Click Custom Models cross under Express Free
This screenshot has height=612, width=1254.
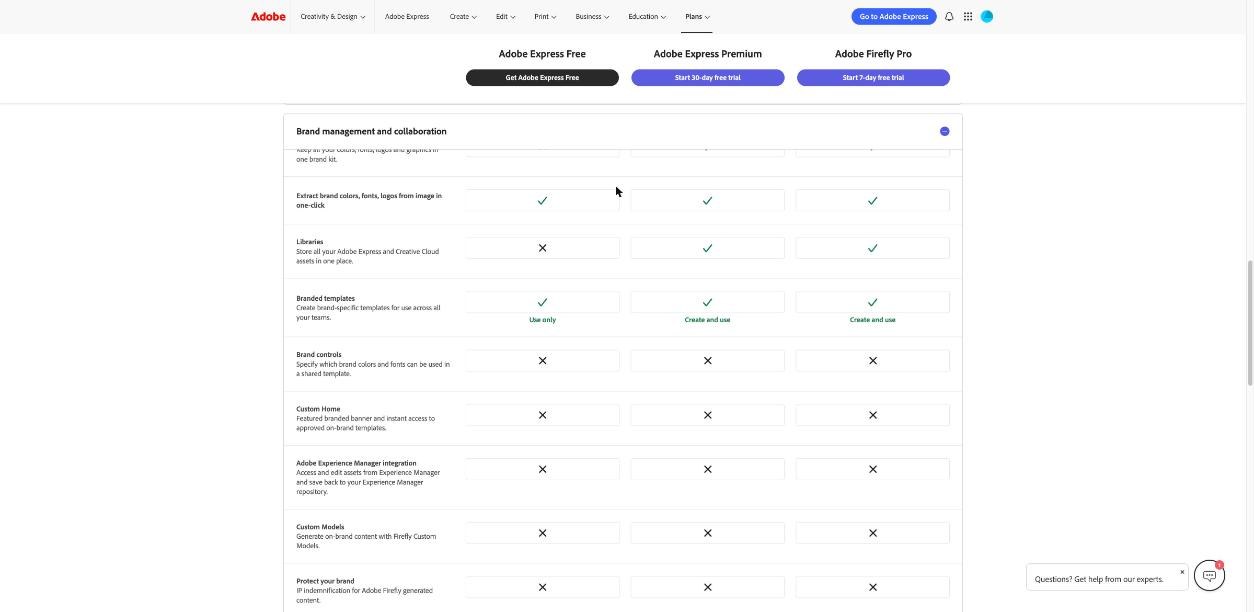pyautogui.click(x=542, y=533)
